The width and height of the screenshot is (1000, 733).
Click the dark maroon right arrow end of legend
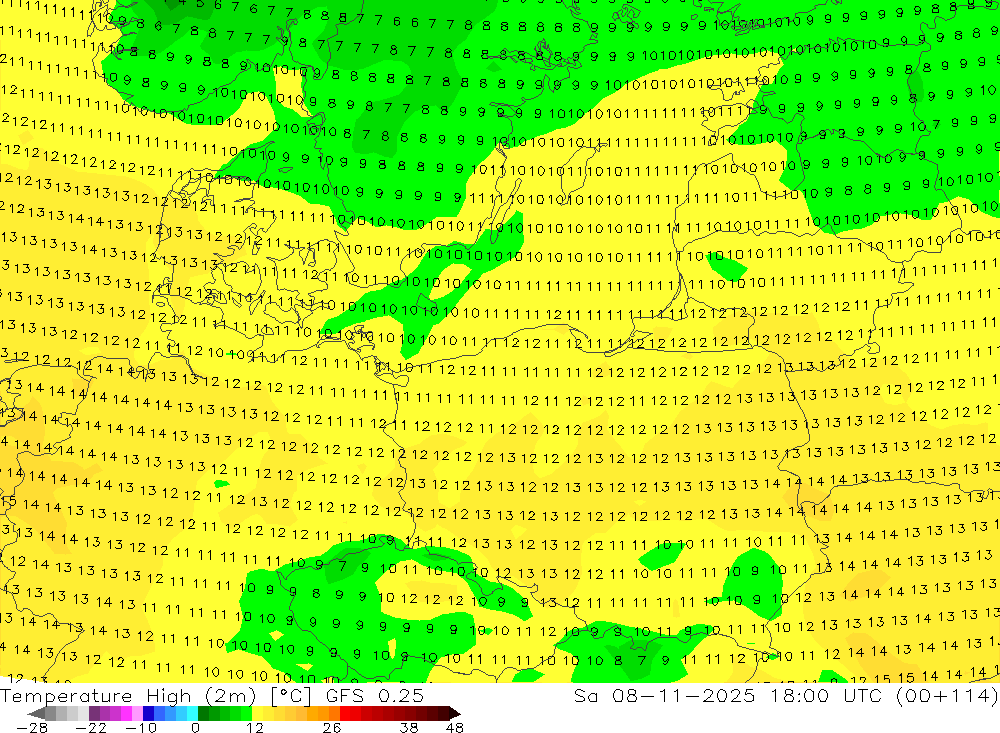455,714
